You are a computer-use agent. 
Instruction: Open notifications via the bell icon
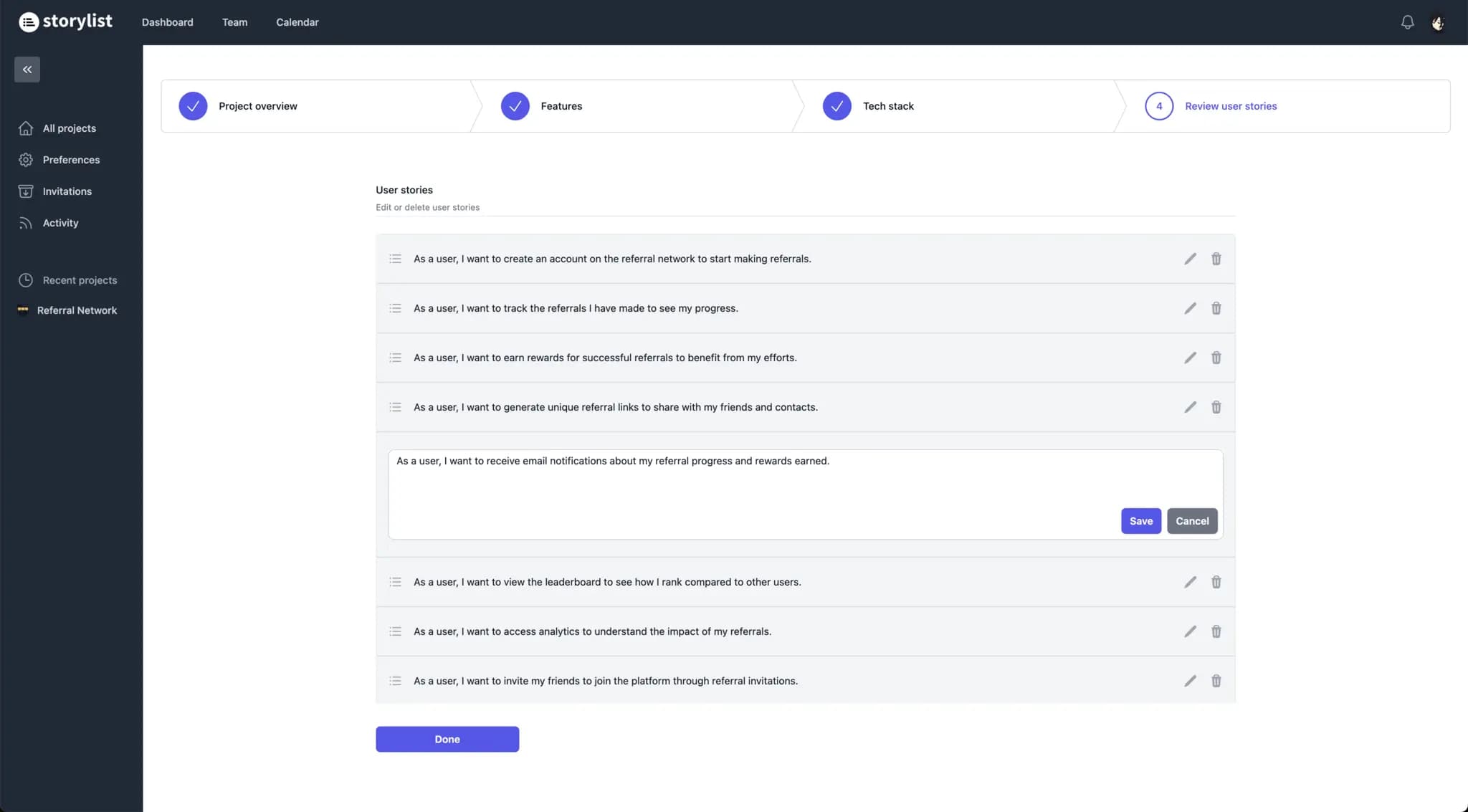coord(1407,22)
